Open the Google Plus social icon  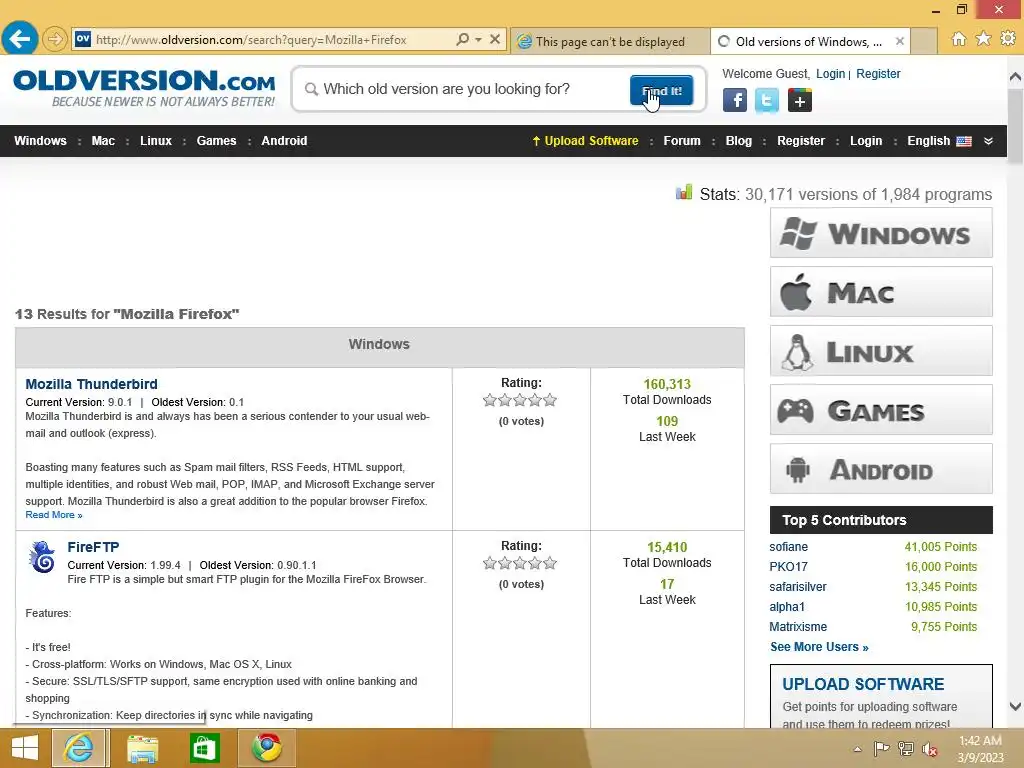(799, 100)
